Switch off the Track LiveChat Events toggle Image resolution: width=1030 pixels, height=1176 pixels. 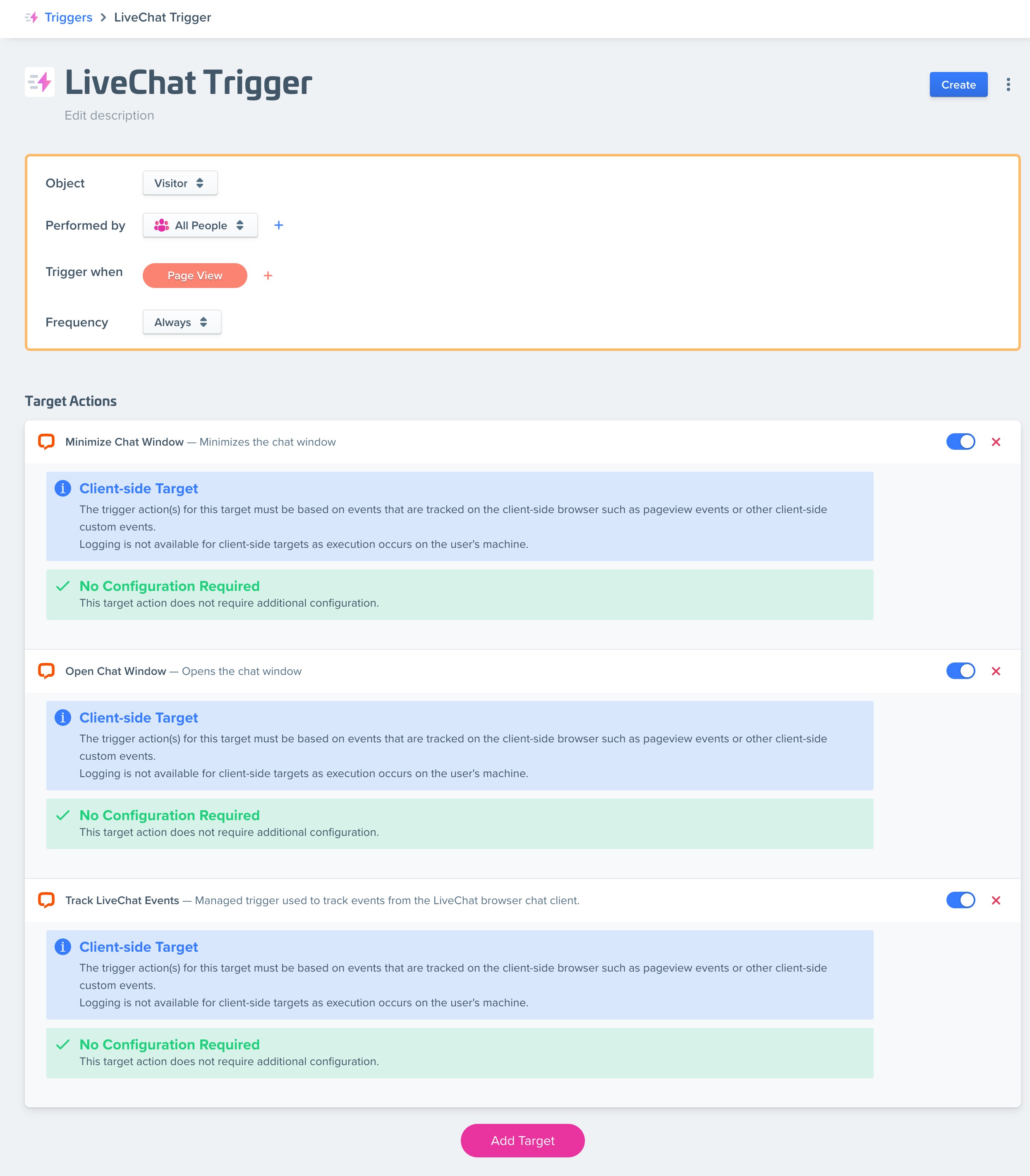pyautogui.click(x=961, y=900)
